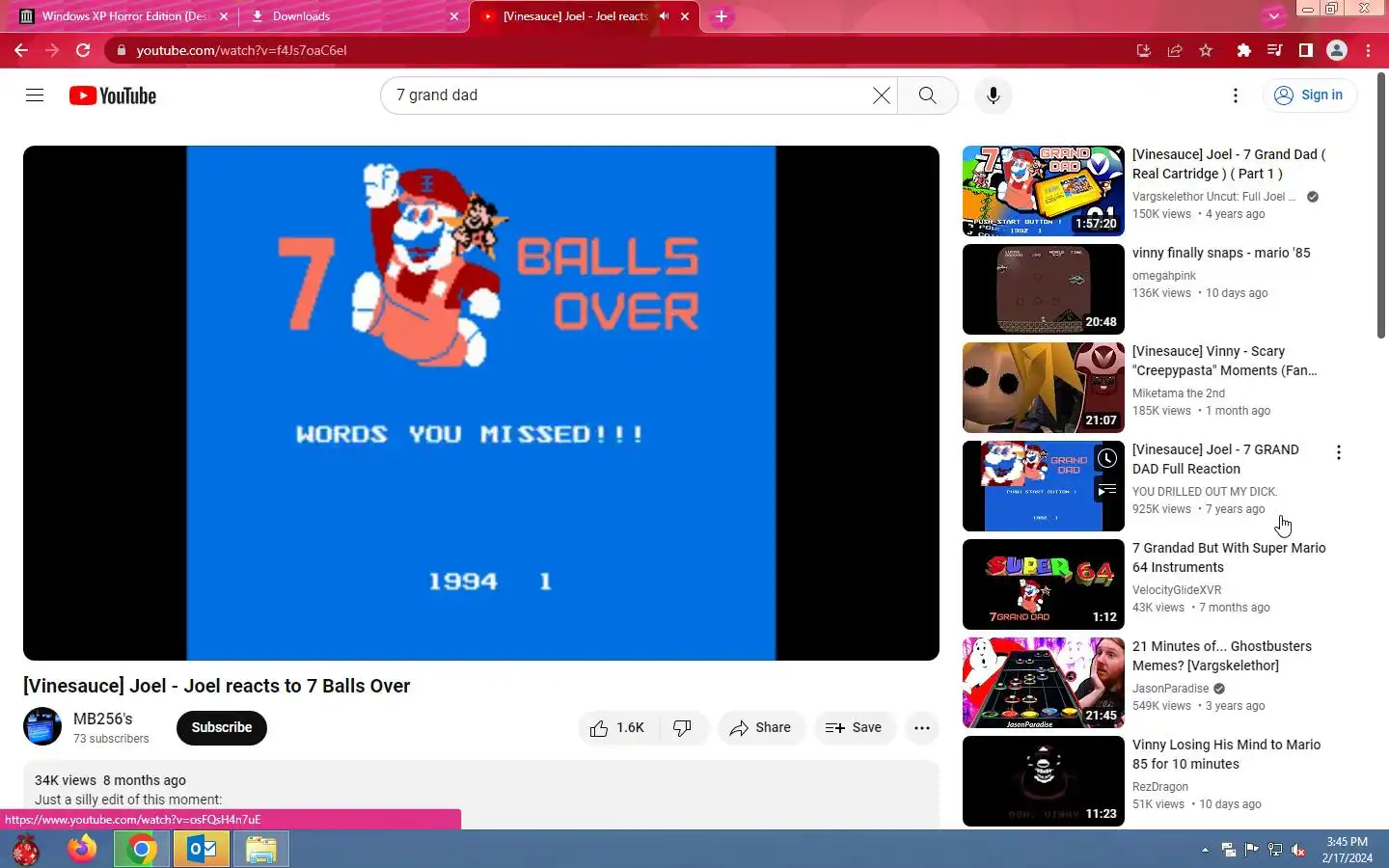1389x868 pixels.
Task: Click the muted volume tray icon
Action: (1298, 850)
